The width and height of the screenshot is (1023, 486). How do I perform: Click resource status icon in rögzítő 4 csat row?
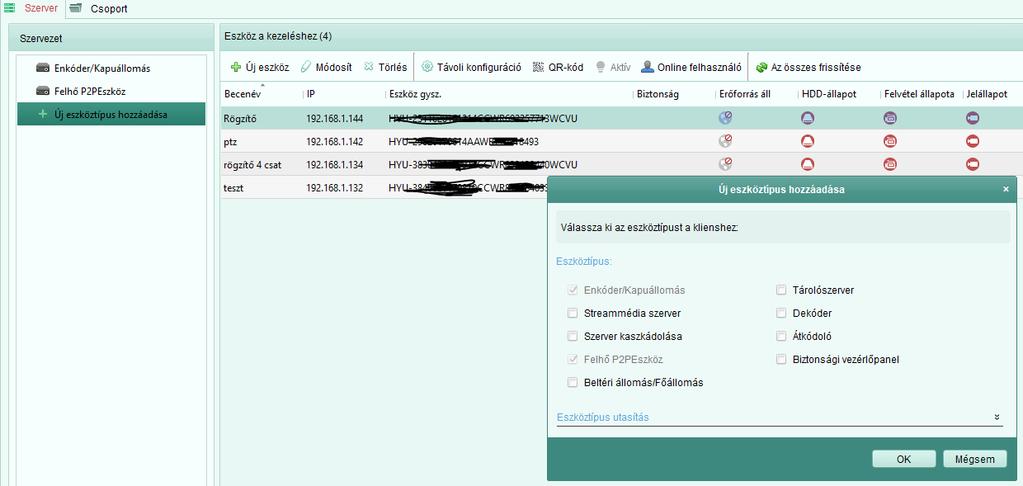click(725, 164)
